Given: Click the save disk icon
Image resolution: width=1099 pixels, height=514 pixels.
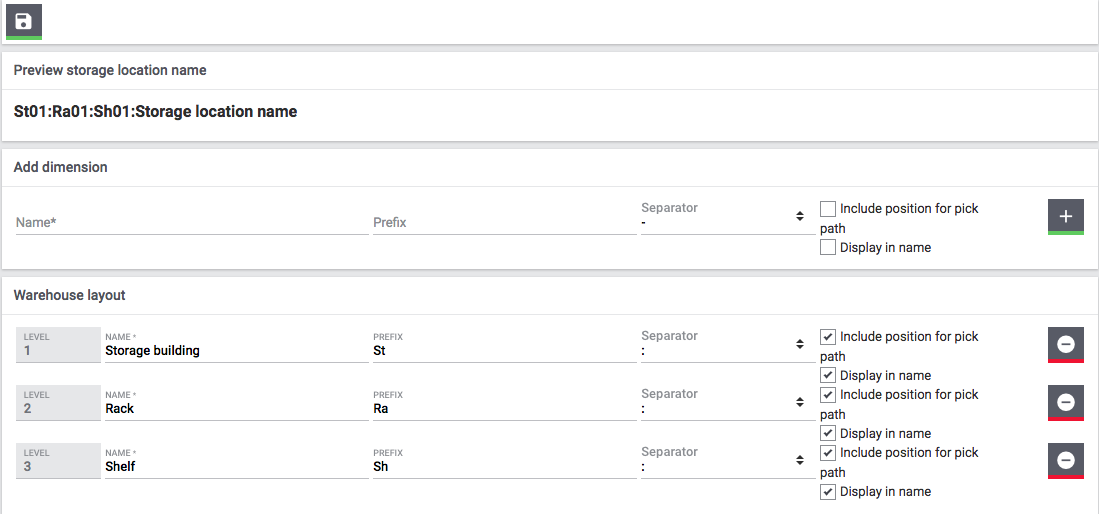Looking at the screenshot, I should point(24,20).
